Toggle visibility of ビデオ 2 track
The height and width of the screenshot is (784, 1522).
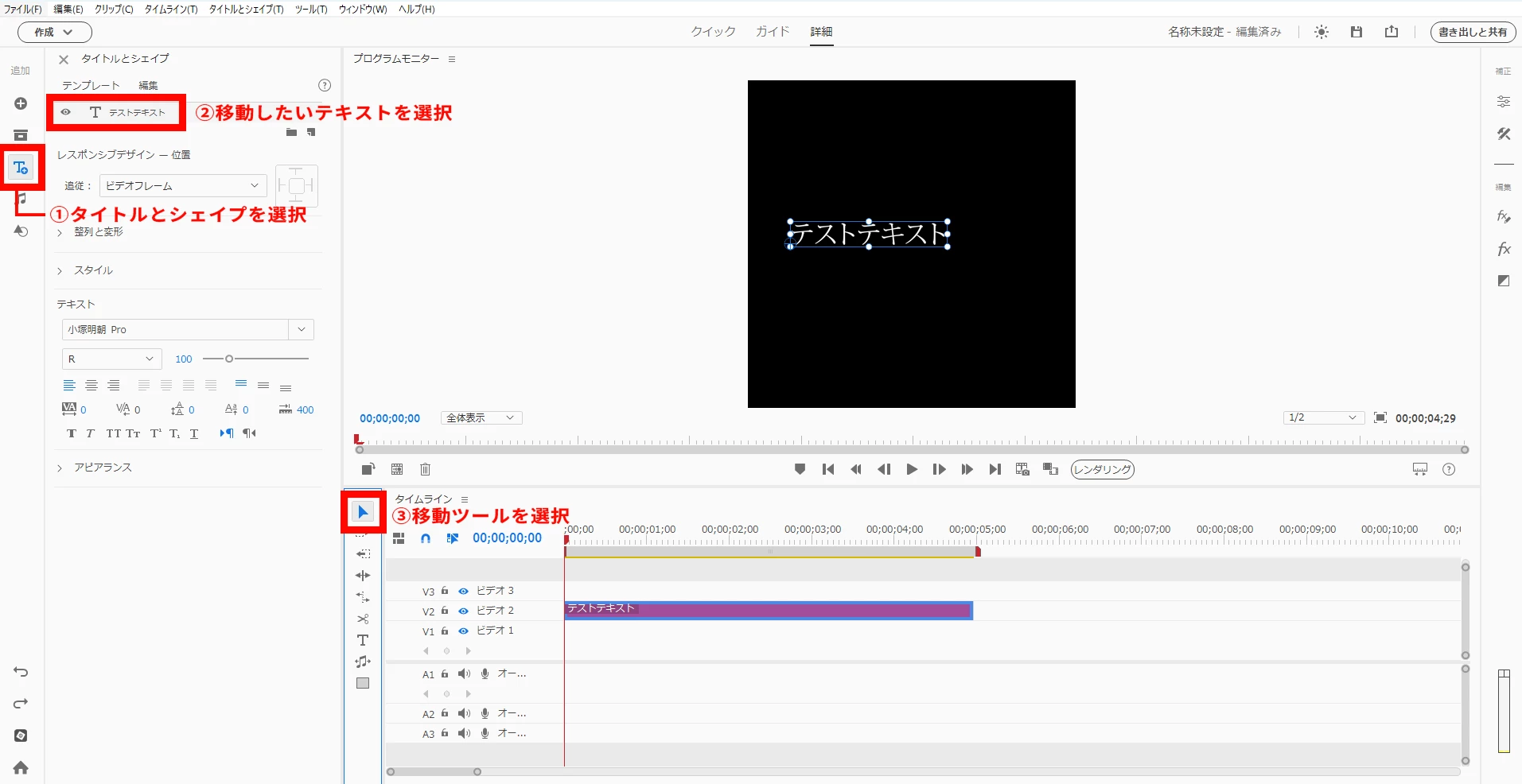pyautogui.click(x=463, y=611)
